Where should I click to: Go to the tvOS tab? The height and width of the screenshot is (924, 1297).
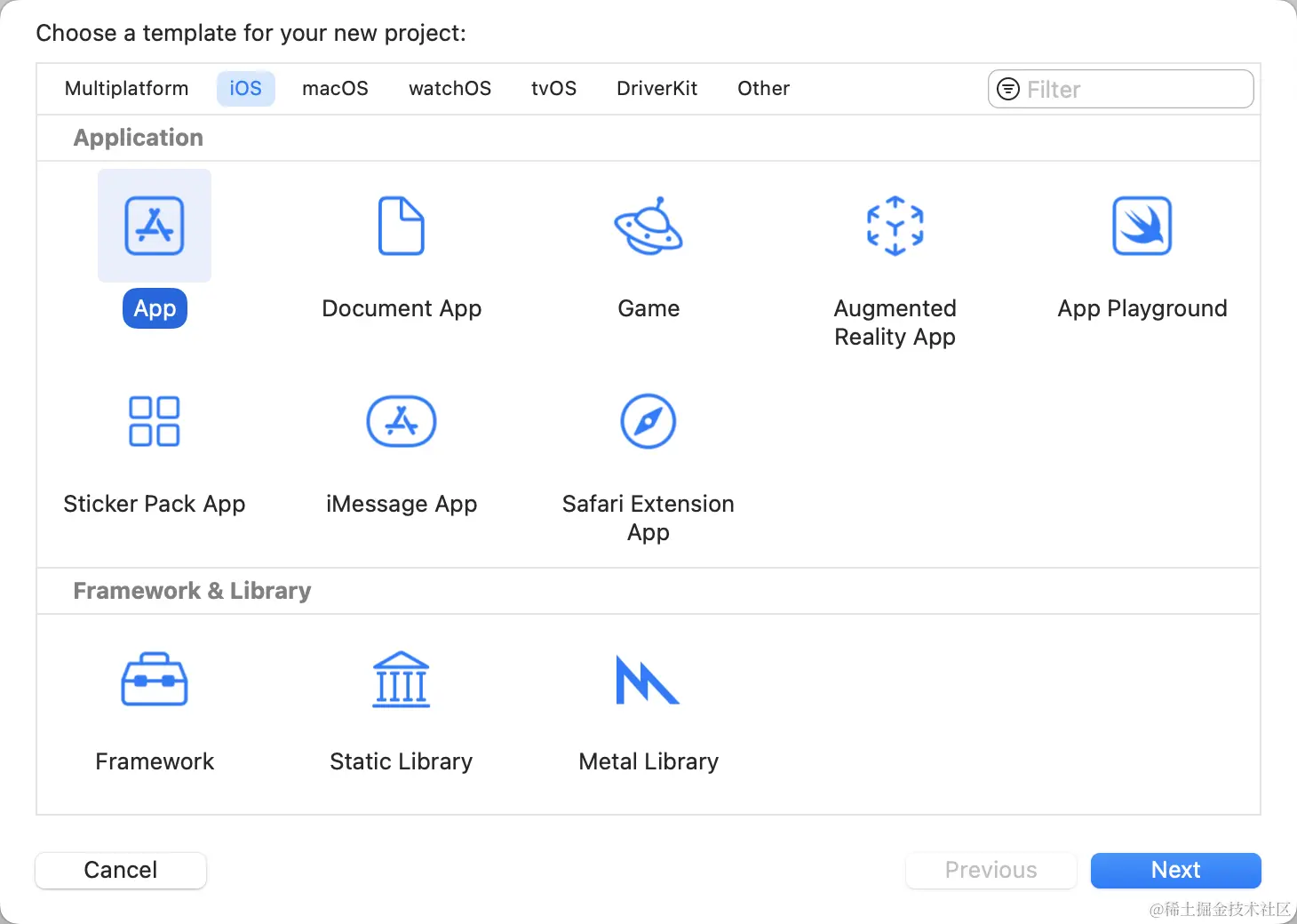[x=554, y=89]
